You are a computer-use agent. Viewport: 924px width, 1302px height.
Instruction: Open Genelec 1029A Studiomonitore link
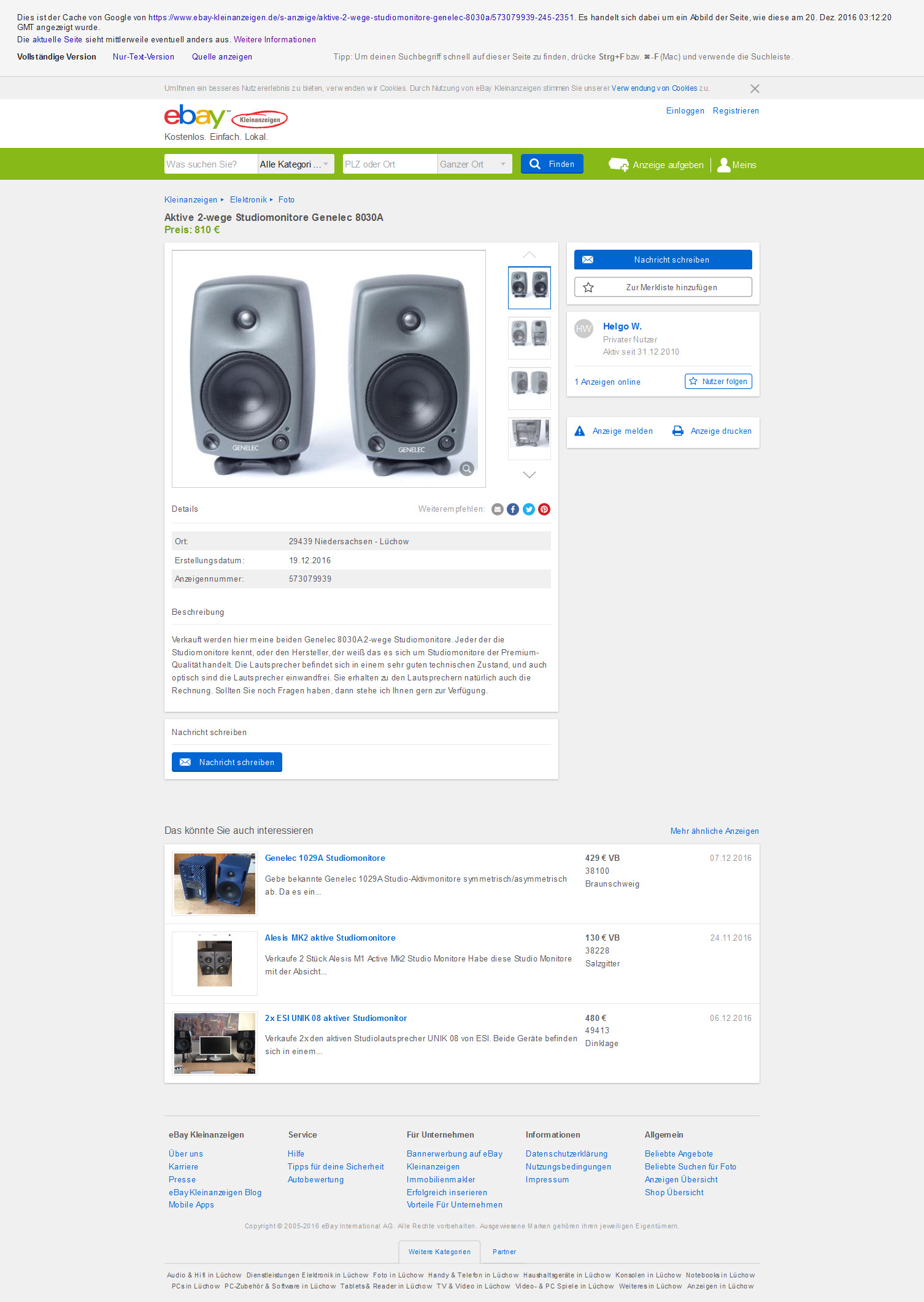point(325,858)
